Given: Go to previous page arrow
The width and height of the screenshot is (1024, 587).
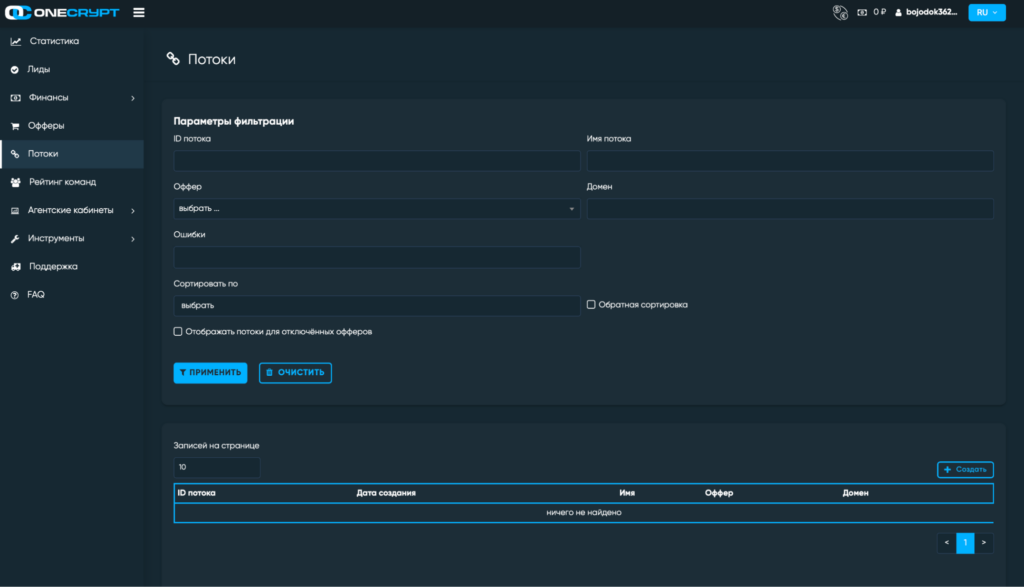Looking at the screenshot, I should click(x=947, y=543).
